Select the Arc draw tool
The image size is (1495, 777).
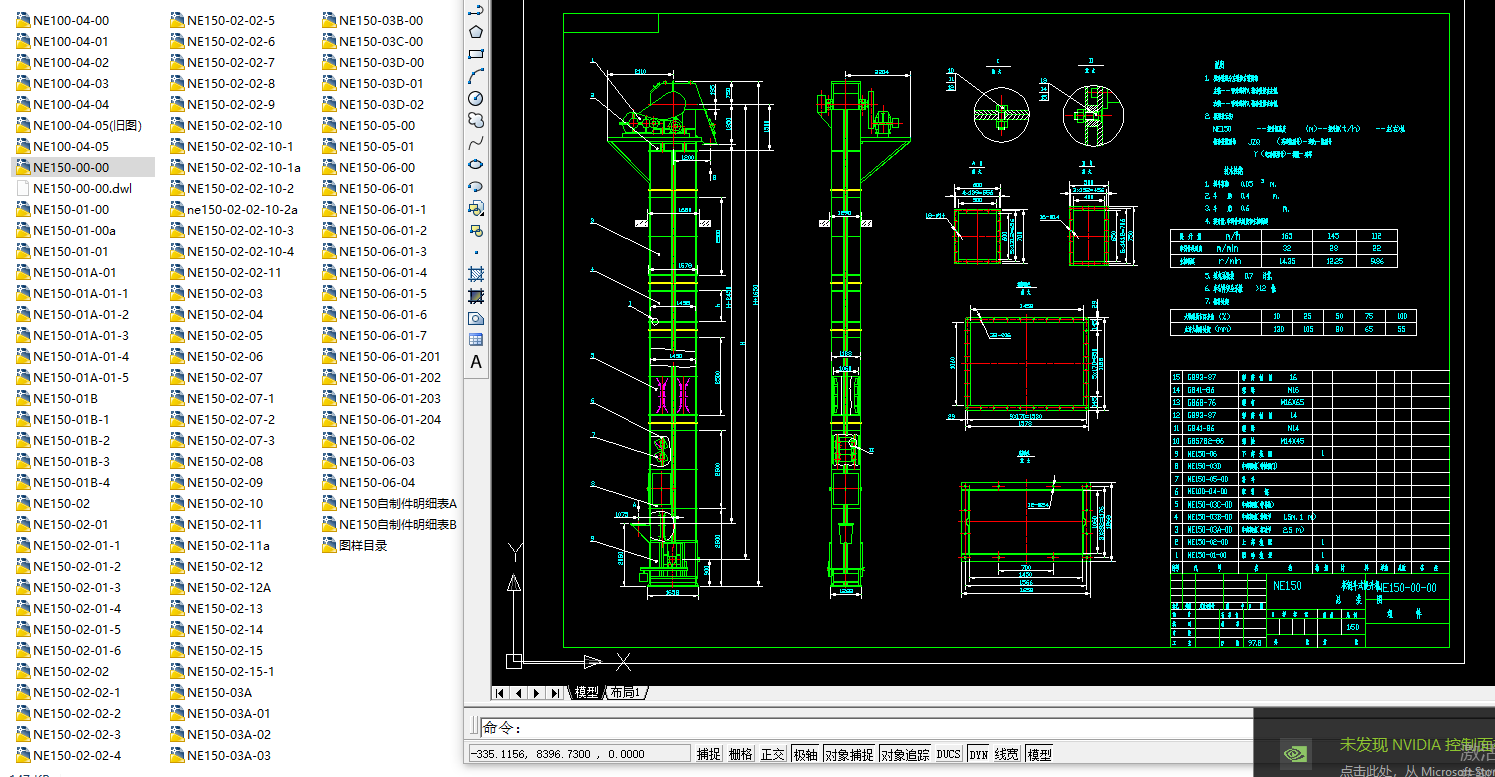click(476, 76)
